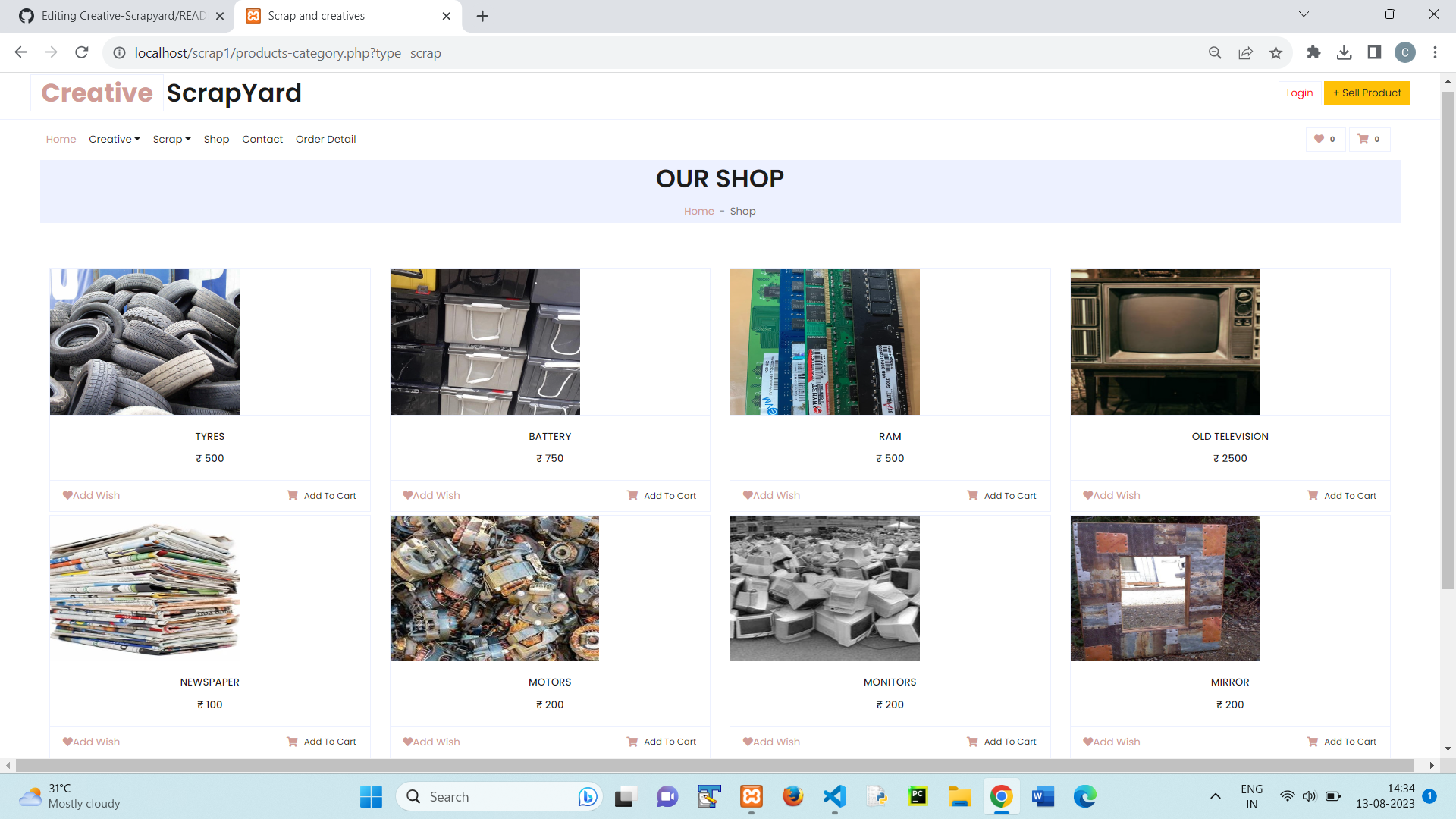Expand the hidden icons tray in taskbar
This screenshot has height=819, width=1456.
coord(1215,796)
